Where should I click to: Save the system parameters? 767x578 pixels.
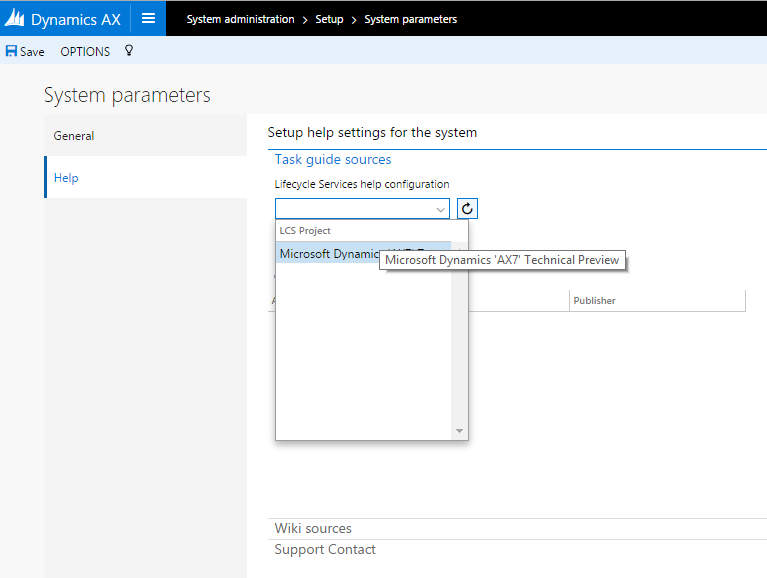coord(25,51)
